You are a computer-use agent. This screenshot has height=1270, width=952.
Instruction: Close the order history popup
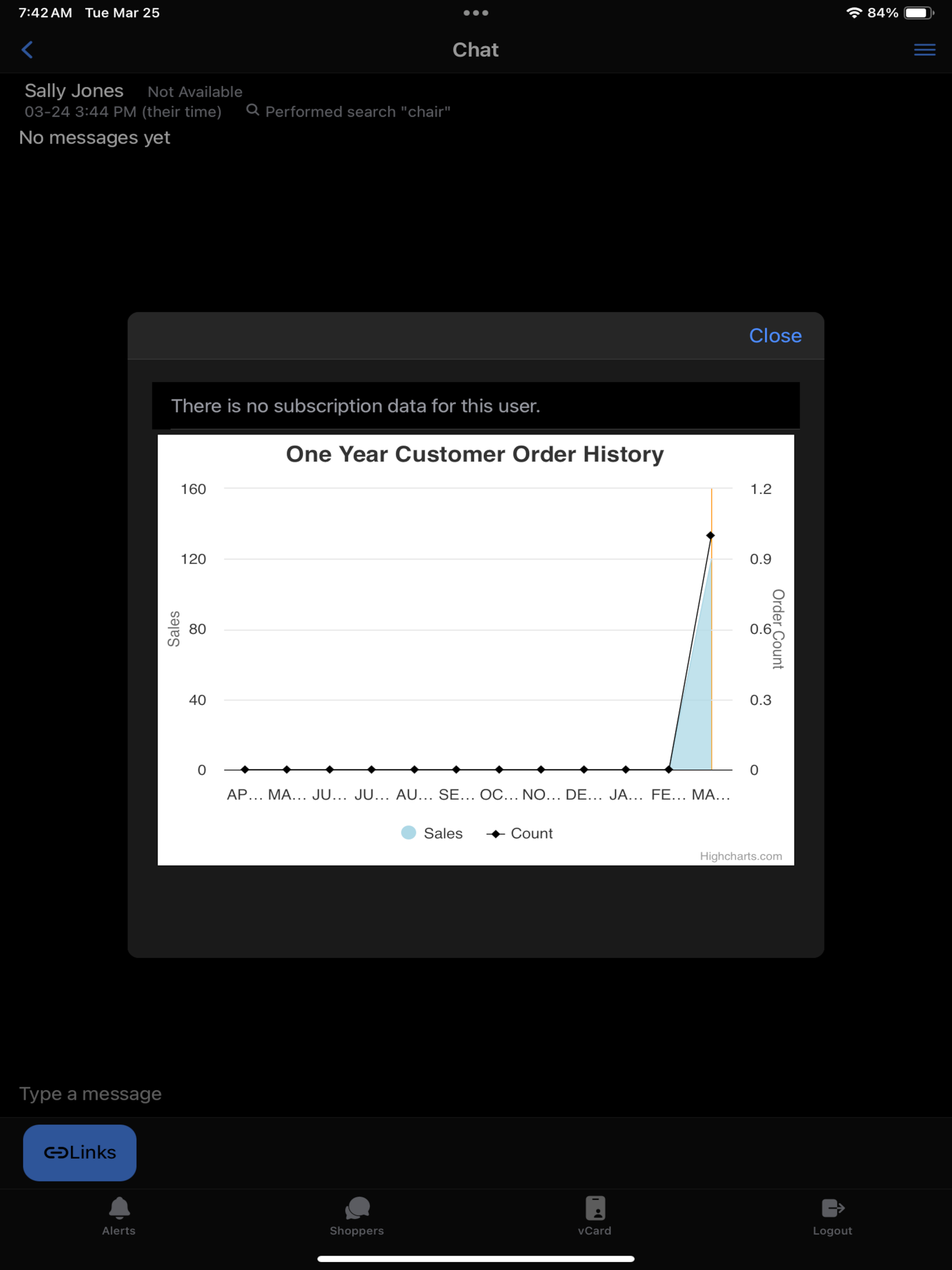point(775,335)
